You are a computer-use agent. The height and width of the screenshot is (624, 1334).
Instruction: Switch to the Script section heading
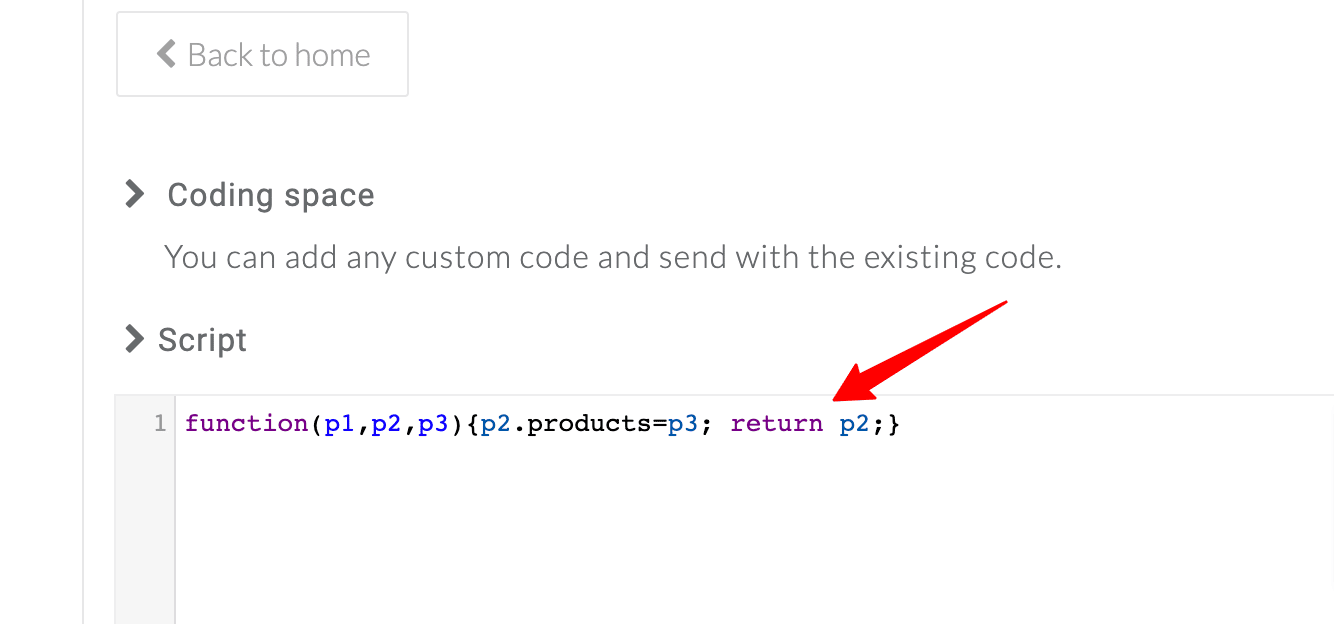[x=202, y=339]
